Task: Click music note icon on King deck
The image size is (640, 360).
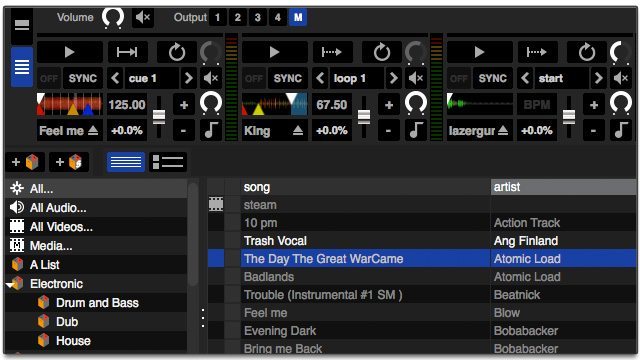Action: pyautogui.click(x=416, y=130)
